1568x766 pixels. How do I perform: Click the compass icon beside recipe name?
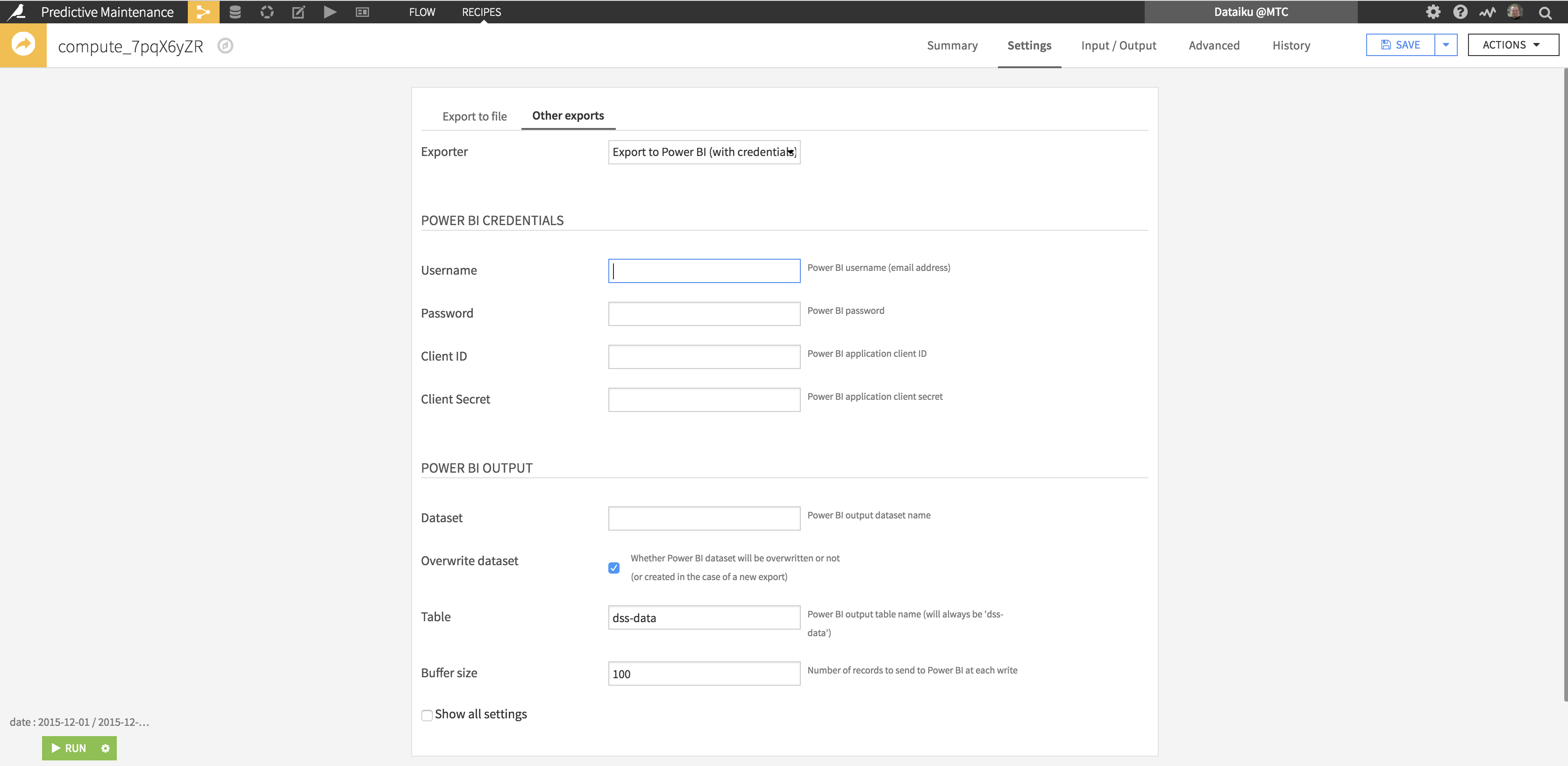(225, 46)
